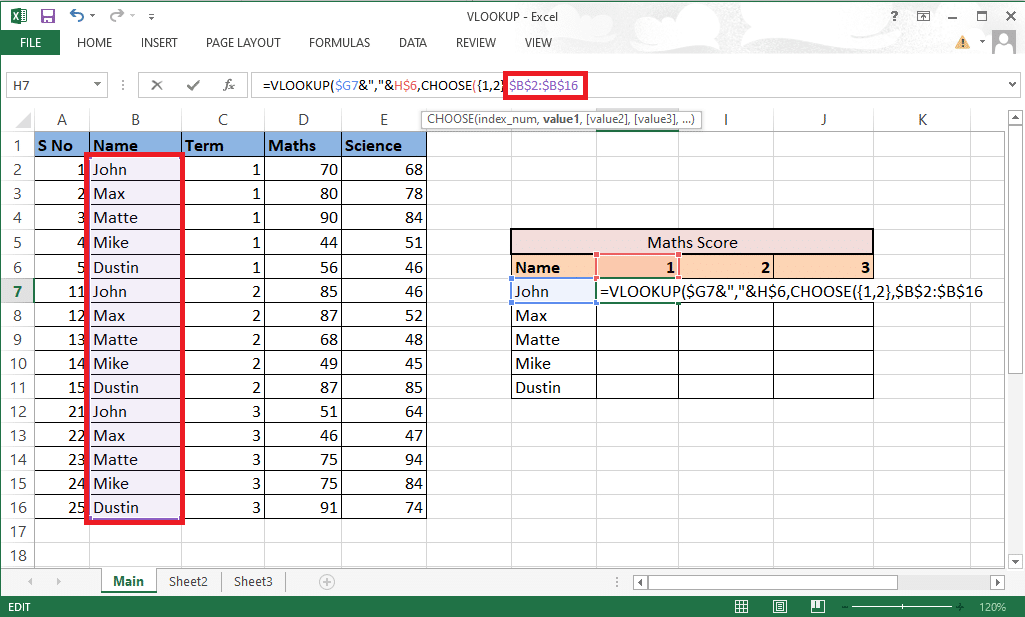The image size is (1025, 617).
Task: Open the Undo history dropdown arrow
Action: point(94,17)
